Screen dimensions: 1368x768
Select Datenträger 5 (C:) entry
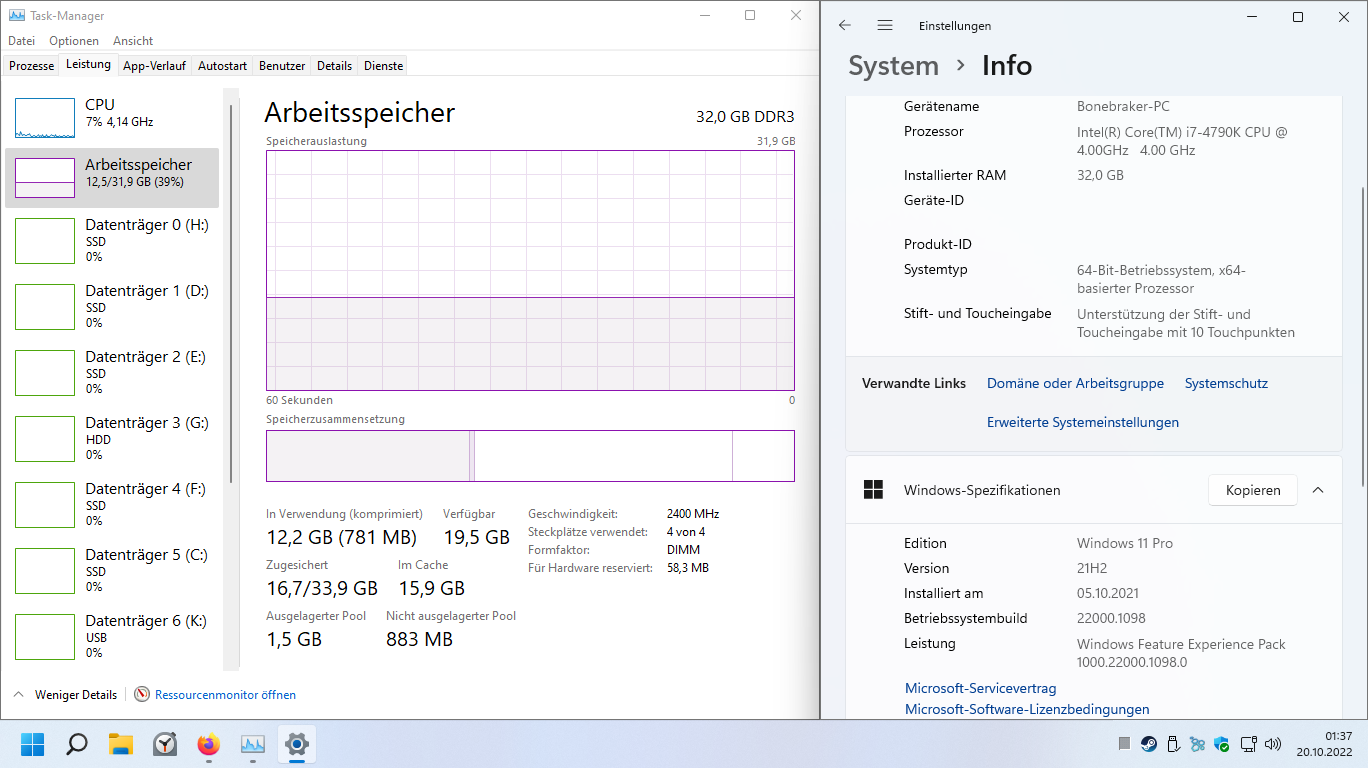point(112,570)
